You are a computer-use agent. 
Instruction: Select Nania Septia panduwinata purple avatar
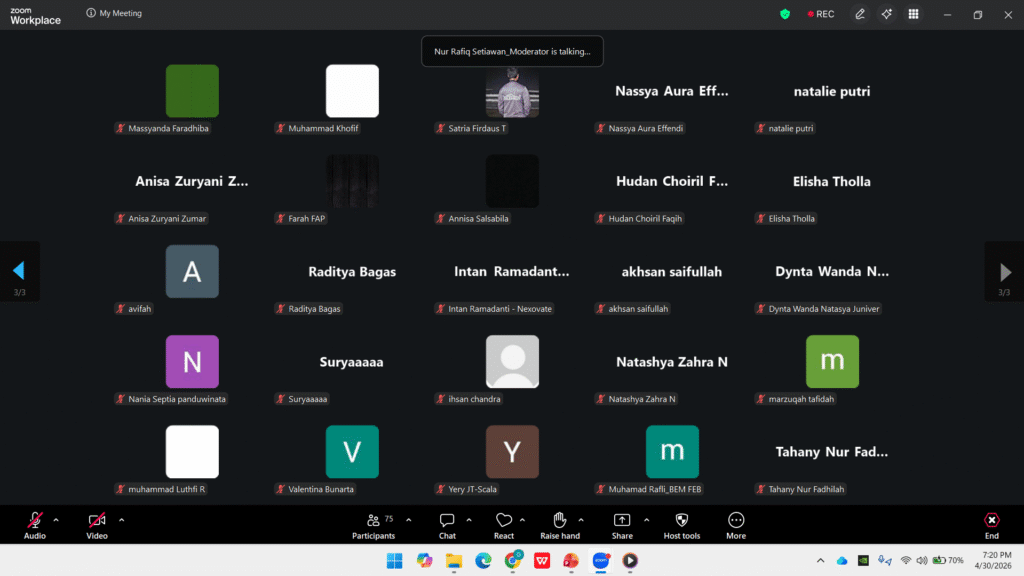click(x=192, y=361)
